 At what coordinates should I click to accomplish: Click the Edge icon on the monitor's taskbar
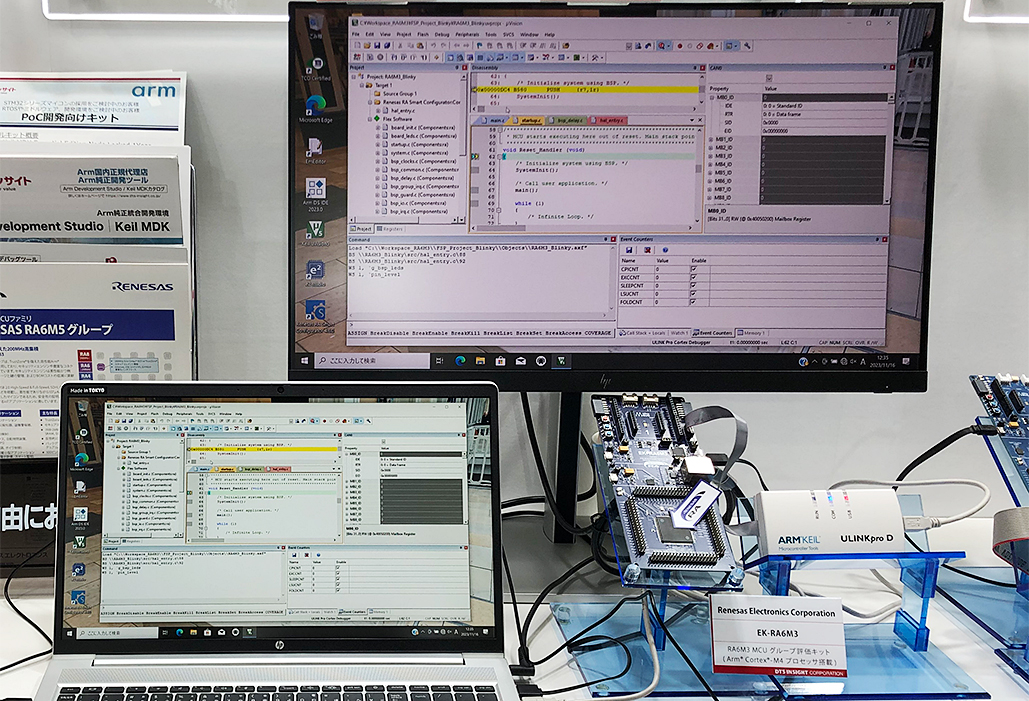[461, 360]
